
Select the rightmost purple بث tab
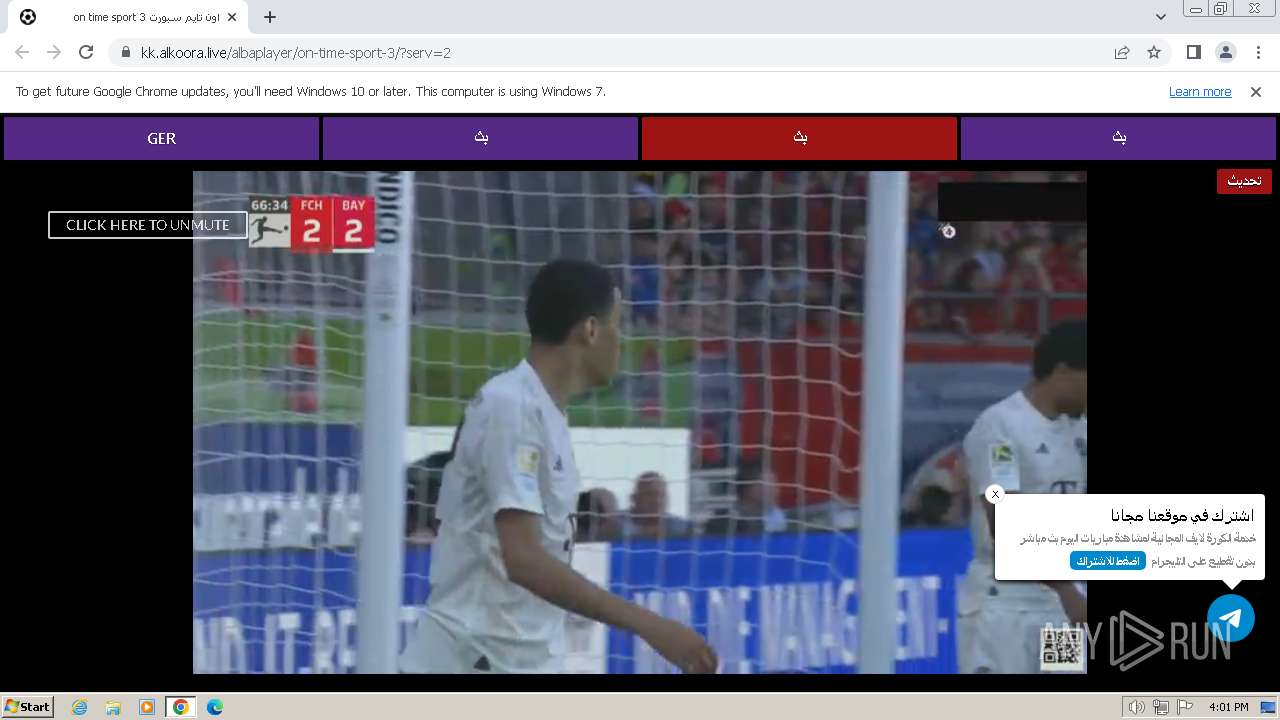click(1118, 139)
